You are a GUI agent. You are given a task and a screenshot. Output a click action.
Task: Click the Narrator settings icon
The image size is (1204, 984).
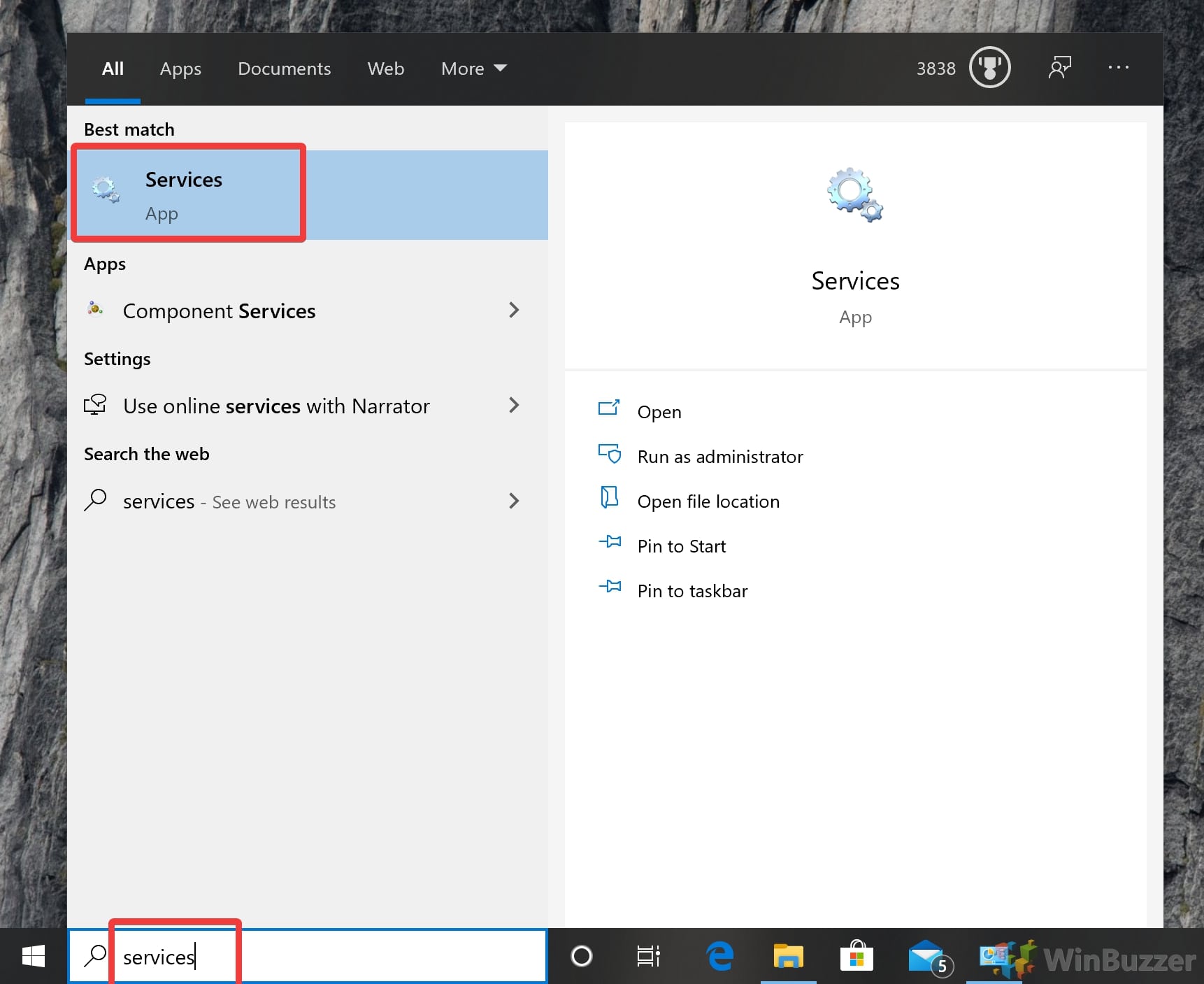tap(95, 405)
